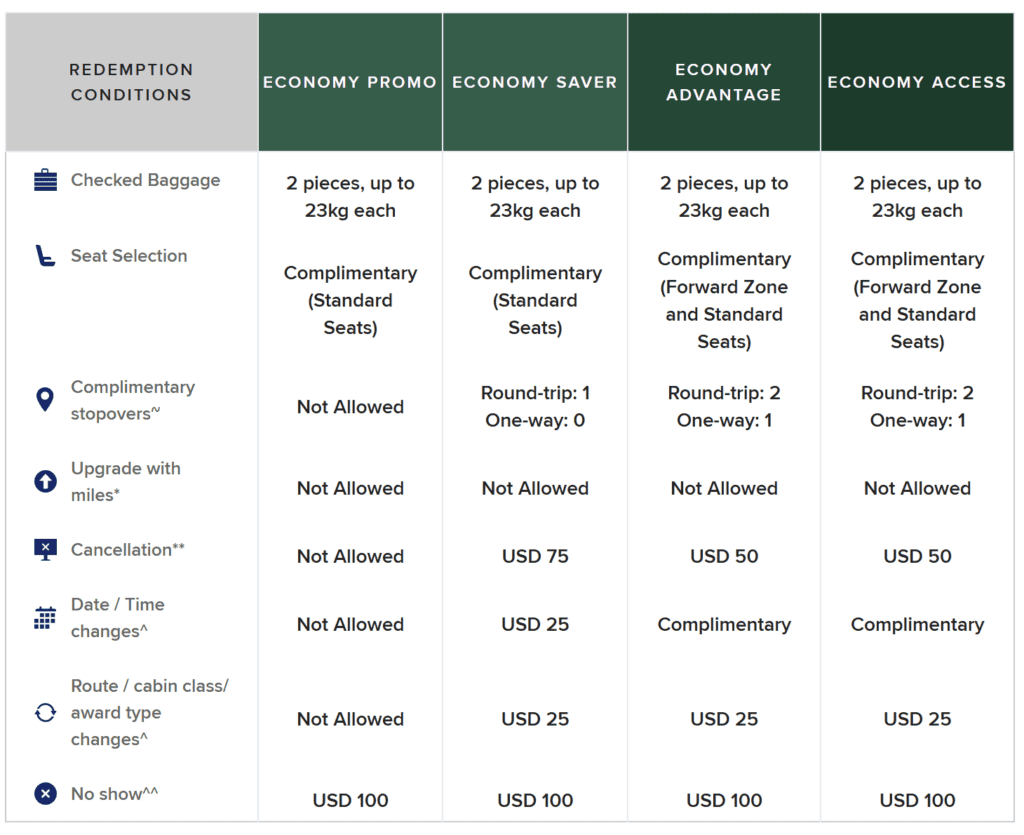Click the Cancellation screen icon
Image resolution: width=1024 pixels, height=835 pixels.
(x=45, y=549)
